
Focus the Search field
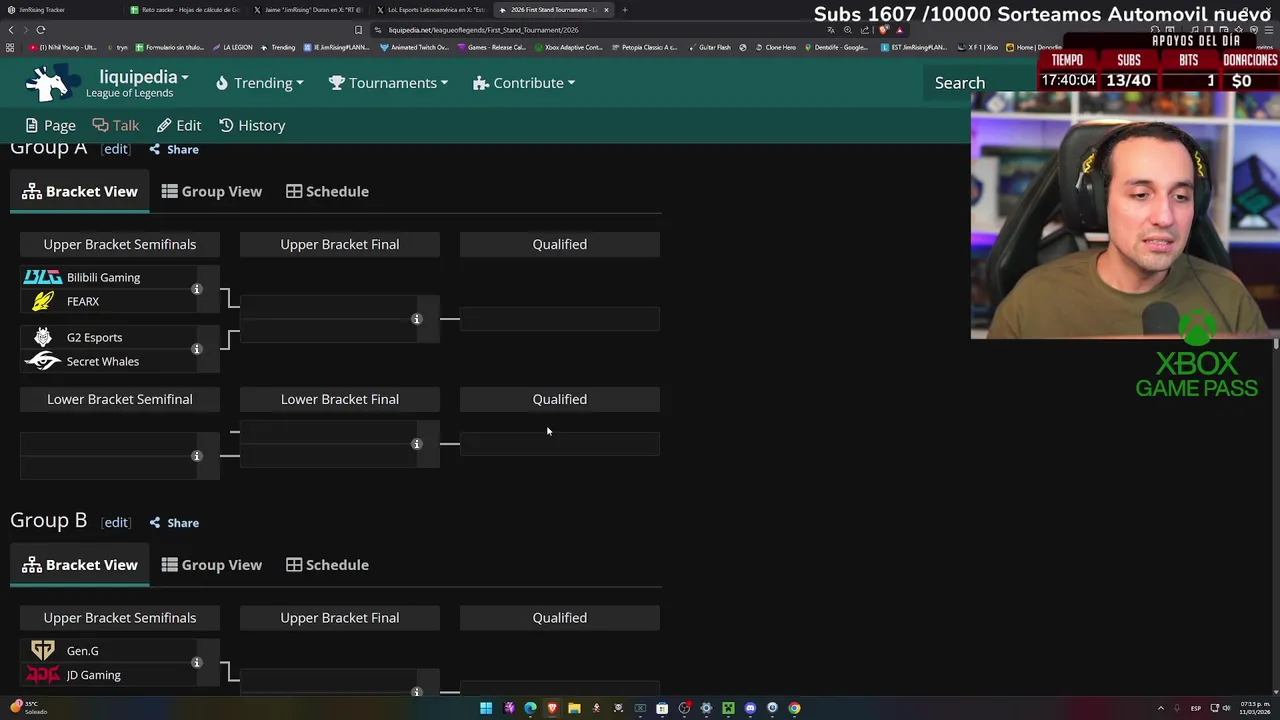pos(960,83)
